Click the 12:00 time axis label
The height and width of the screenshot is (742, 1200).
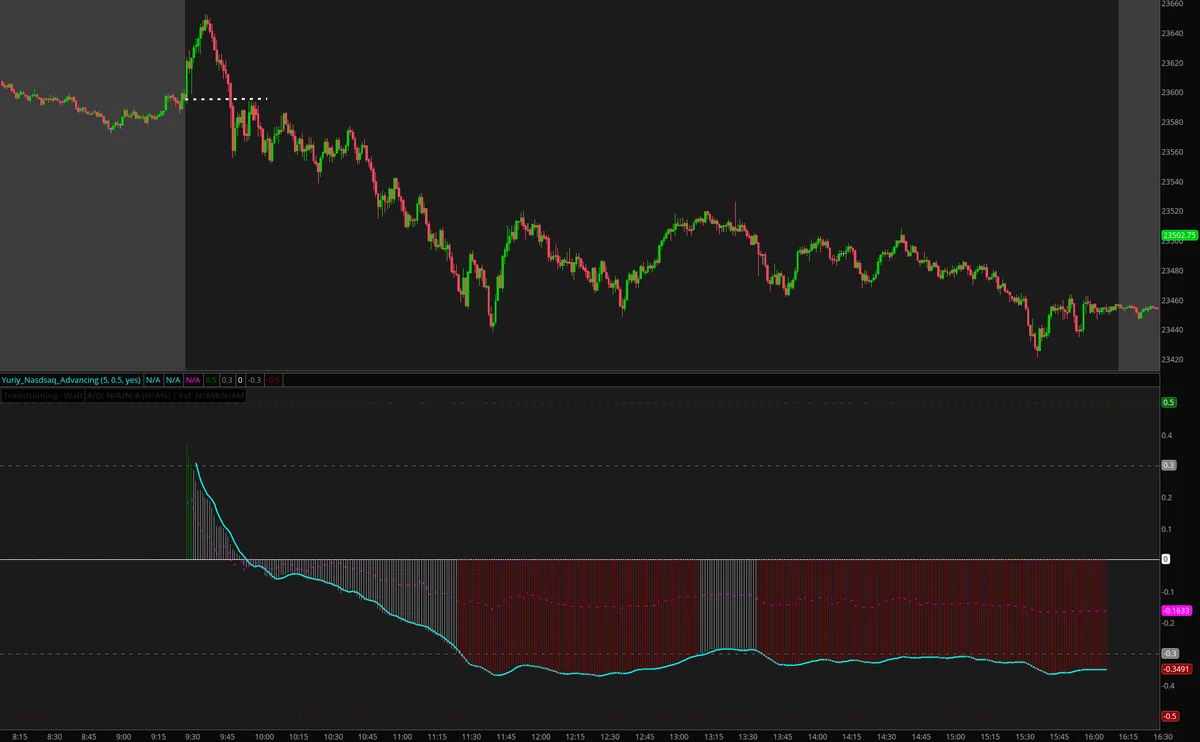click(x=541, y=736)
